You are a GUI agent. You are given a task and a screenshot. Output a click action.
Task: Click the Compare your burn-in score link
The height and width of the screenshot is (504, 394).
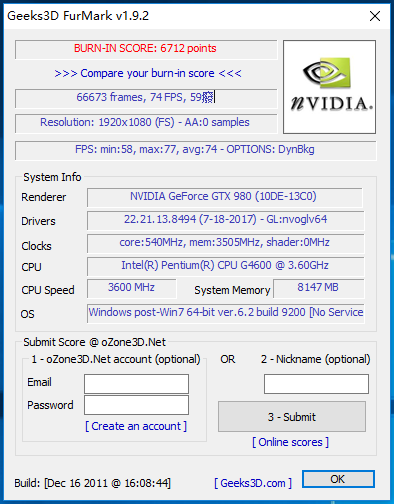click(x=148, y=73)
